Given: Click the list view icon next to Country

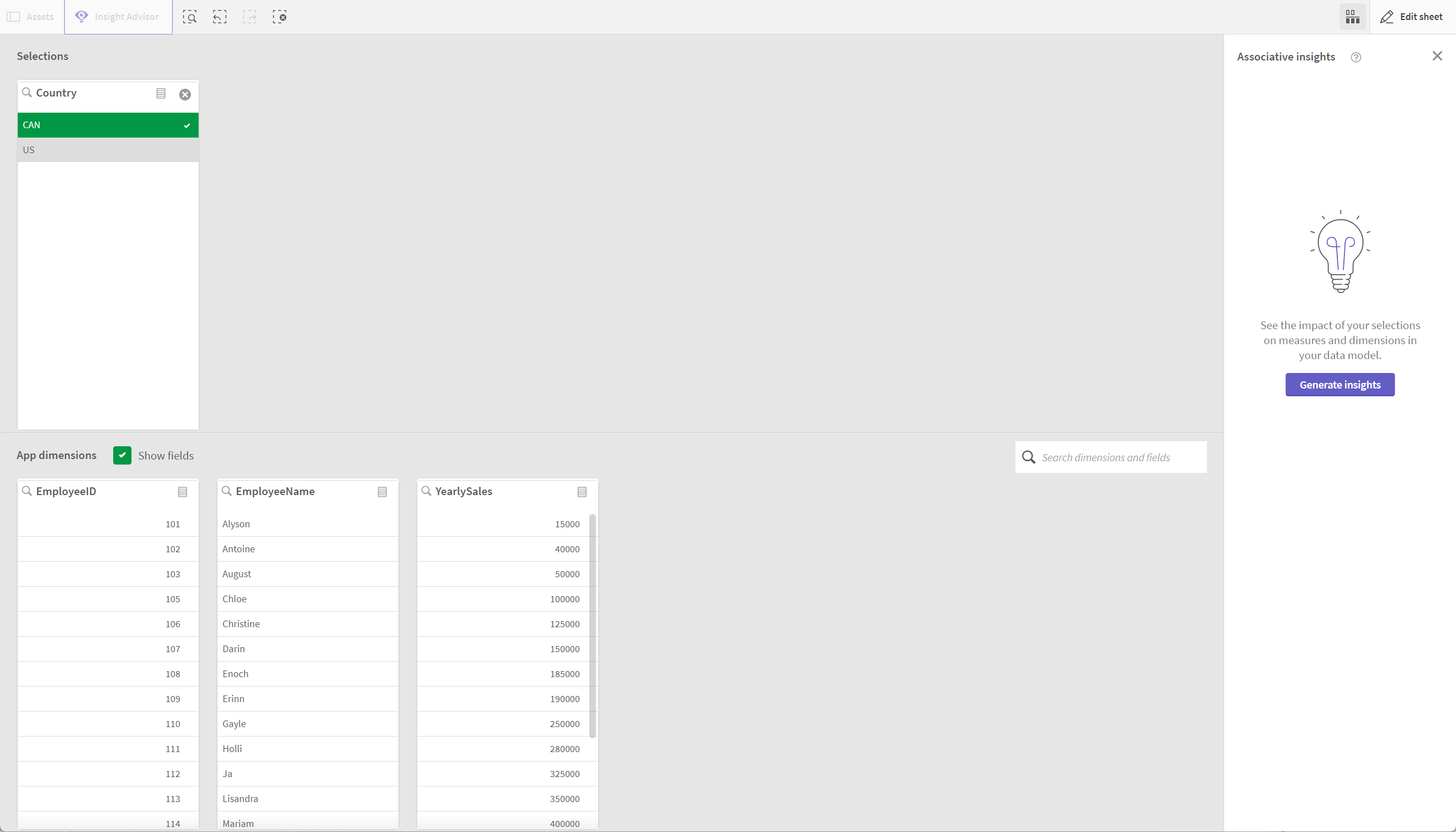Looking at the screenshot, I should [161, 93].
